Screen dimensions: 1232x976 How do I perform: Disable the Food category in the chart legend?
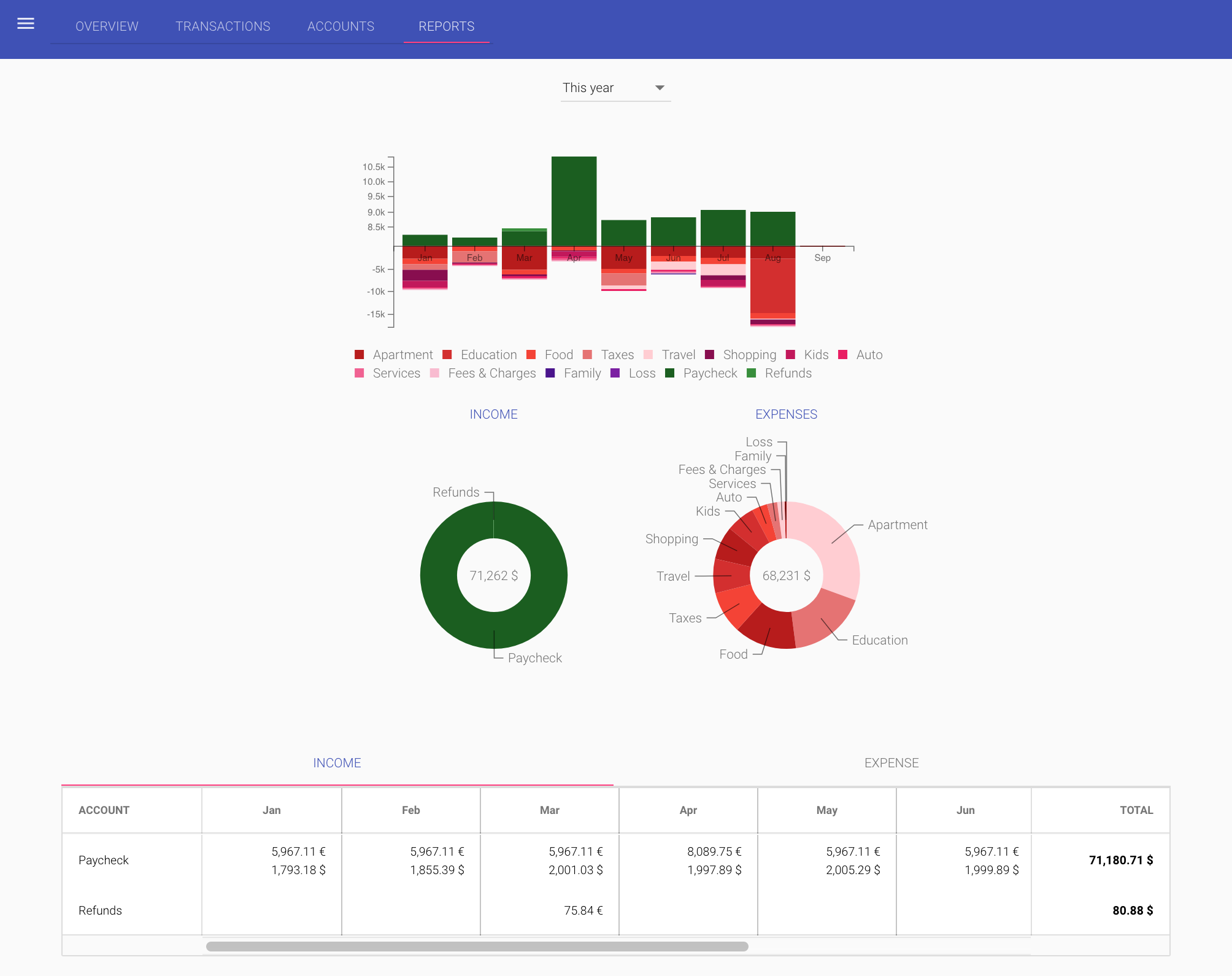[x=558, y=355]
